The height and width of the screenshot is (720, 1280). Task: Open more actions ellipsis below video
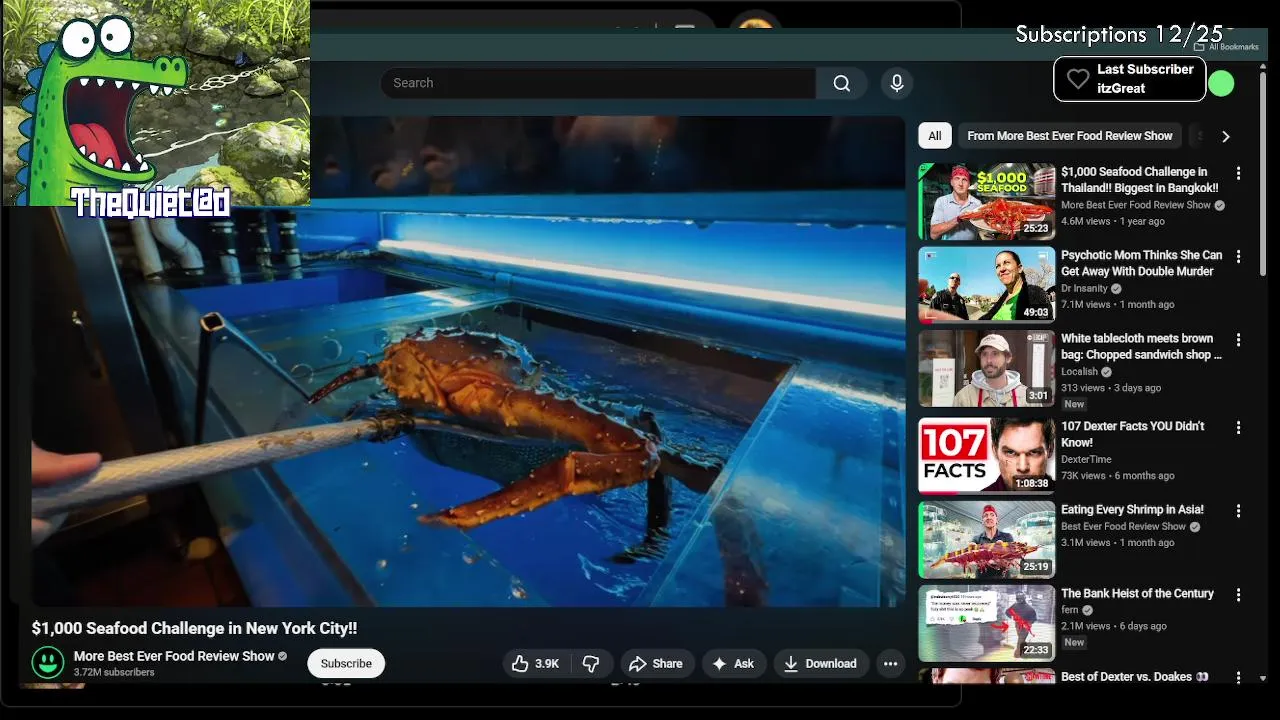coord(890,663)
